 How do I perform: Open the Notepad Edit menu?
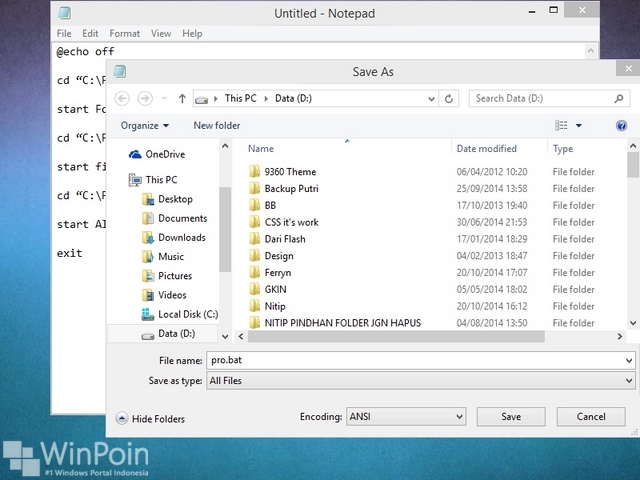tap(90, 33)
